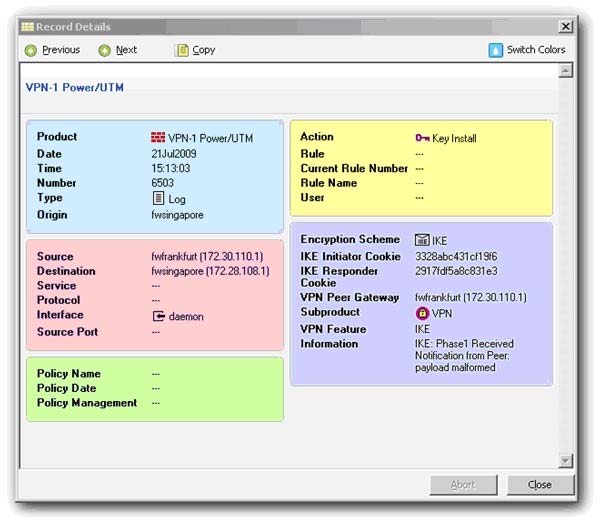
Task: Click the Close button
Action: 540,485
